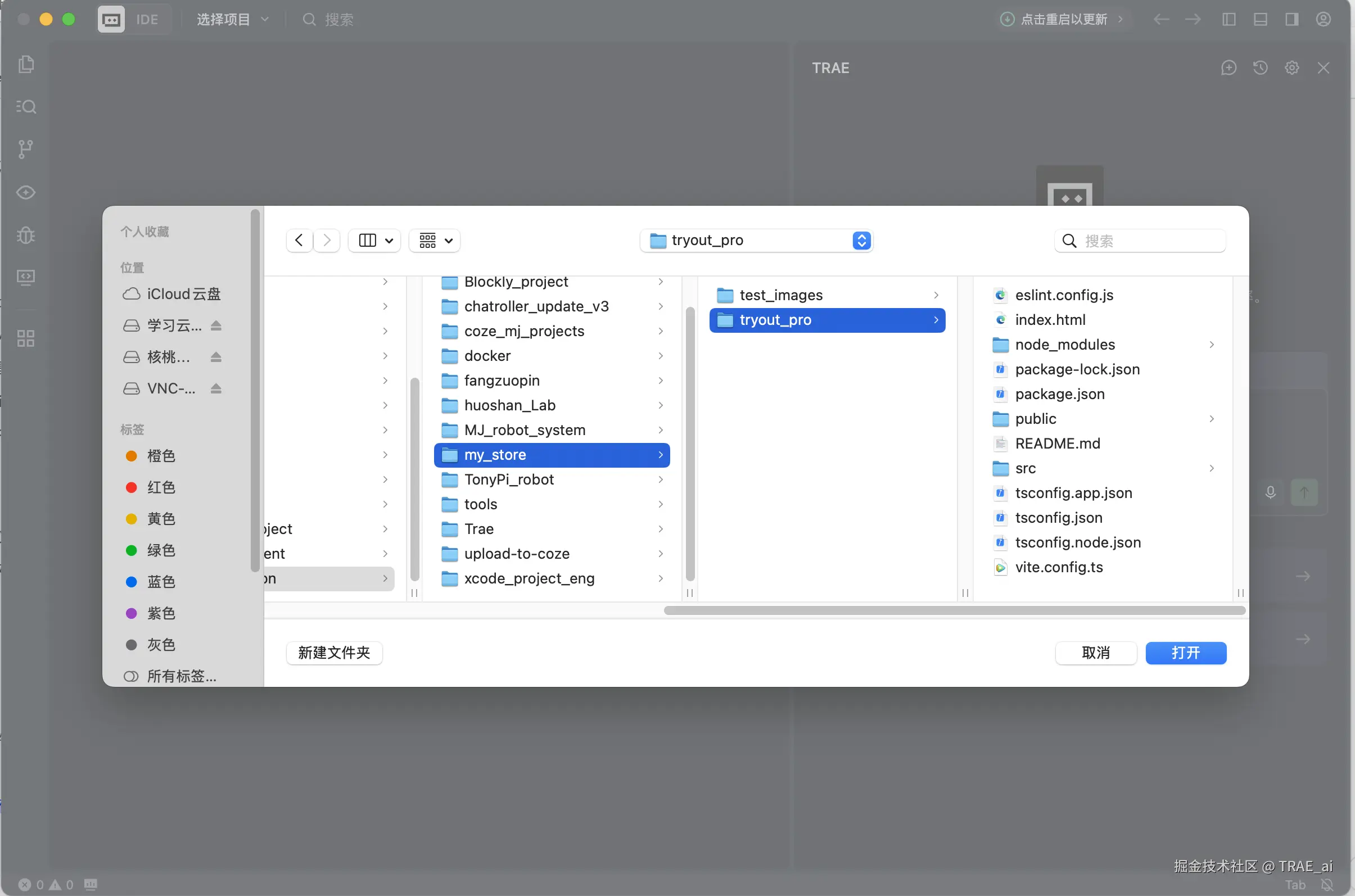
Task: Open the tryout_pro path dropdown
Action: 756,241
